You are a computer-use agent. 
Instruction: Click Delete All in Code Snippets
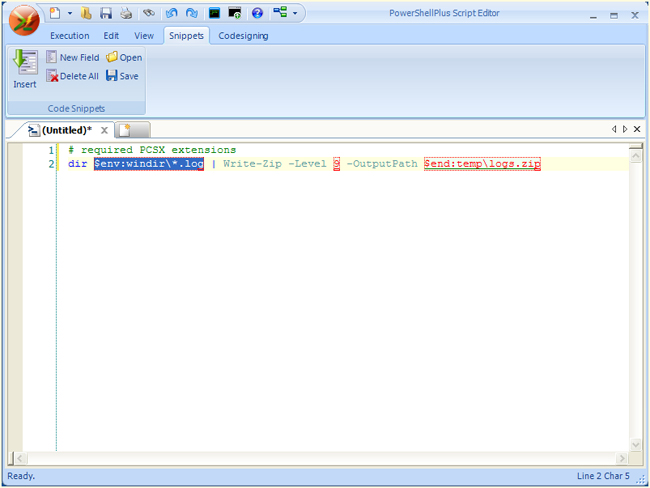[73, 76]
